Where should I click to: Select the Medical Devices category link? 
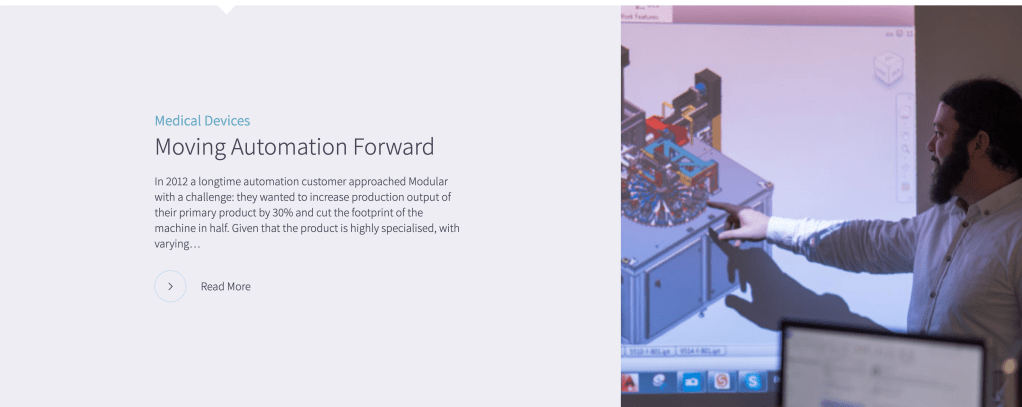[202, 121]
